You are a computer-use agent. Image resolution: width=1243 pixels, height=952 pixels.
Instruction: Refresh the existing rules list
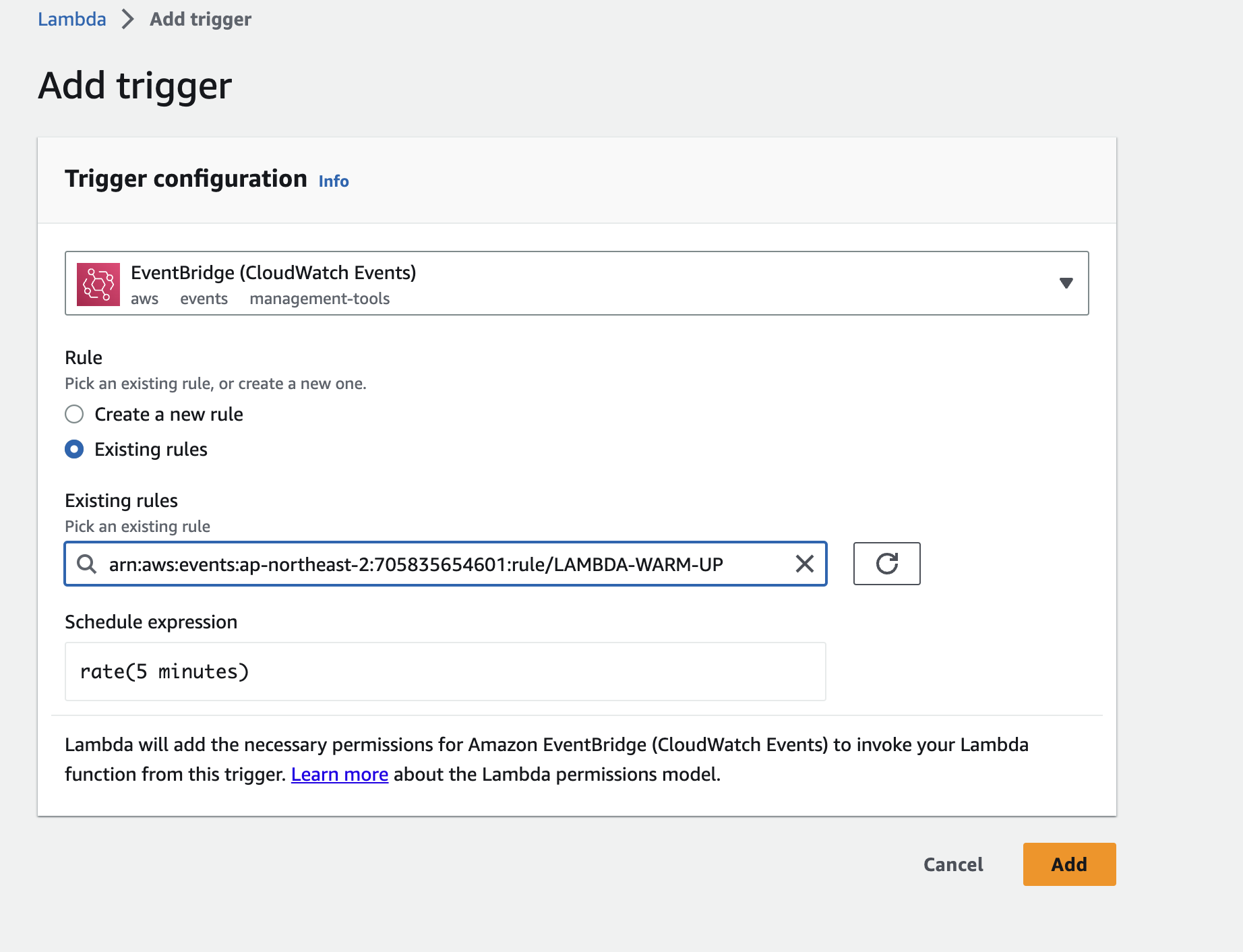886,564
